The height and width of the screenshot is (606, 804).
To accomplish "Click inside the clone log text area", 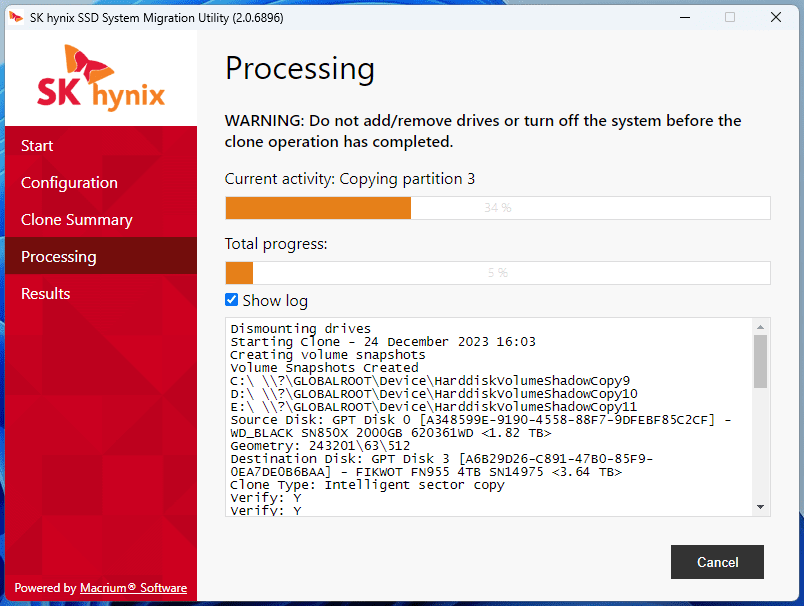I will tap(489, 417).
